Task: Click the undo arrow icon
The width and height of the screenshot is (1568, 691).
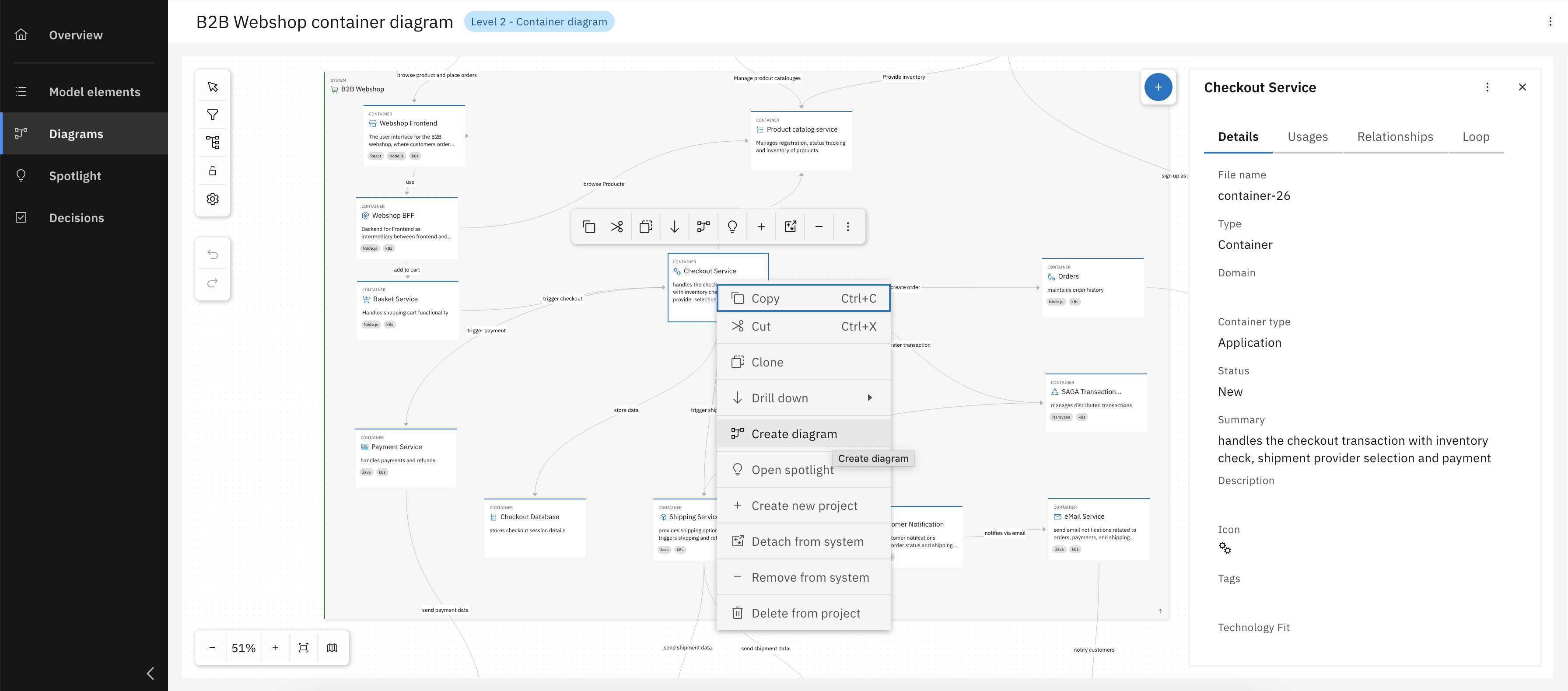Action: [x=212, y=254]
